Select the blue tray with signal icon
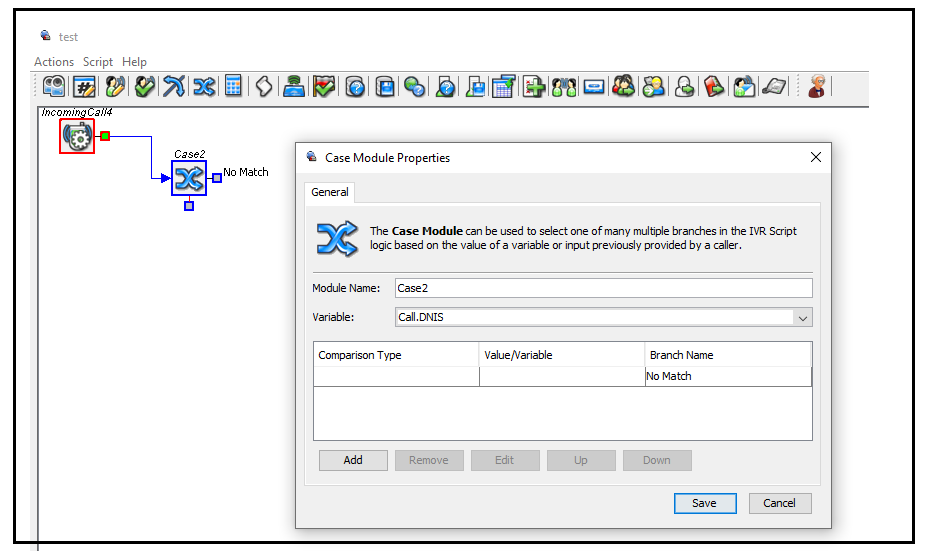This screenshot has width=925, height=555. tap(294, 87)
